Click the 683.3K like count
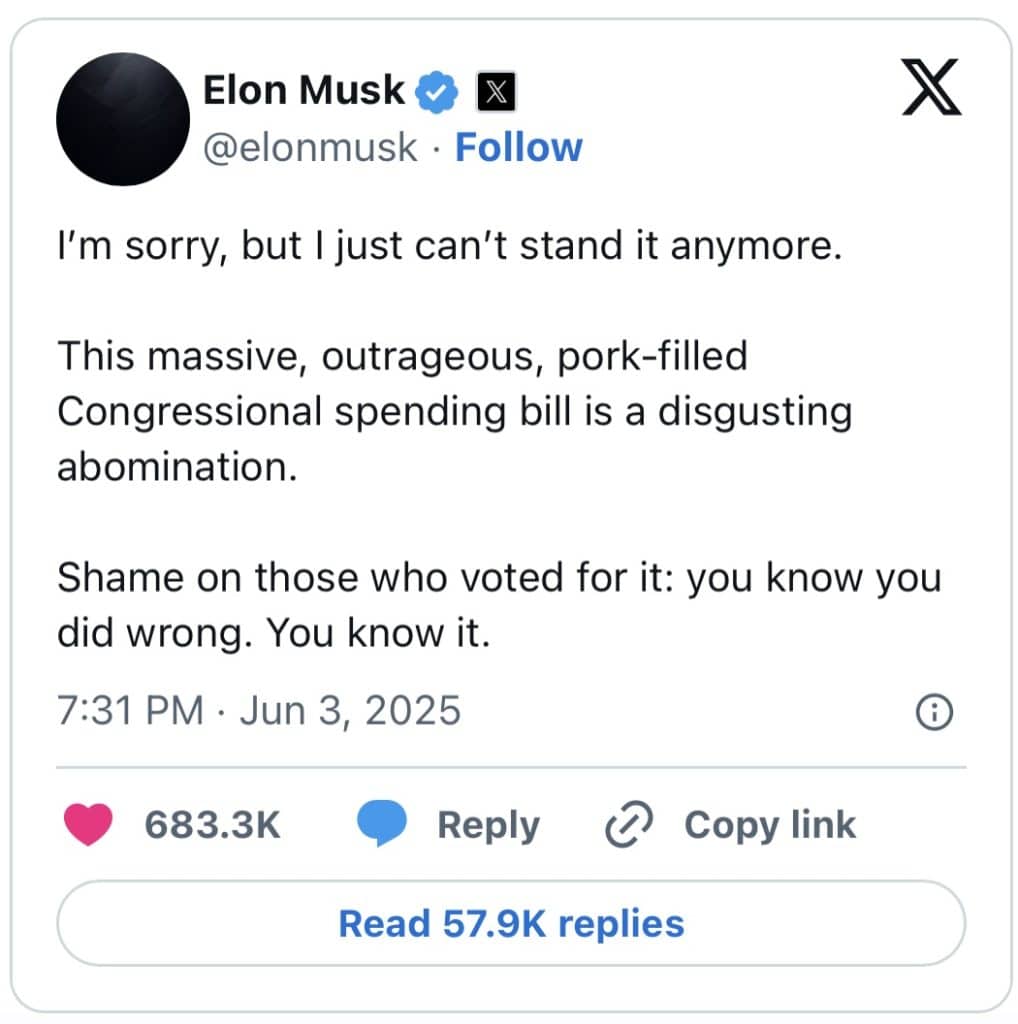The height and width of the screenshot is (1024, 1018). [212, 825]
